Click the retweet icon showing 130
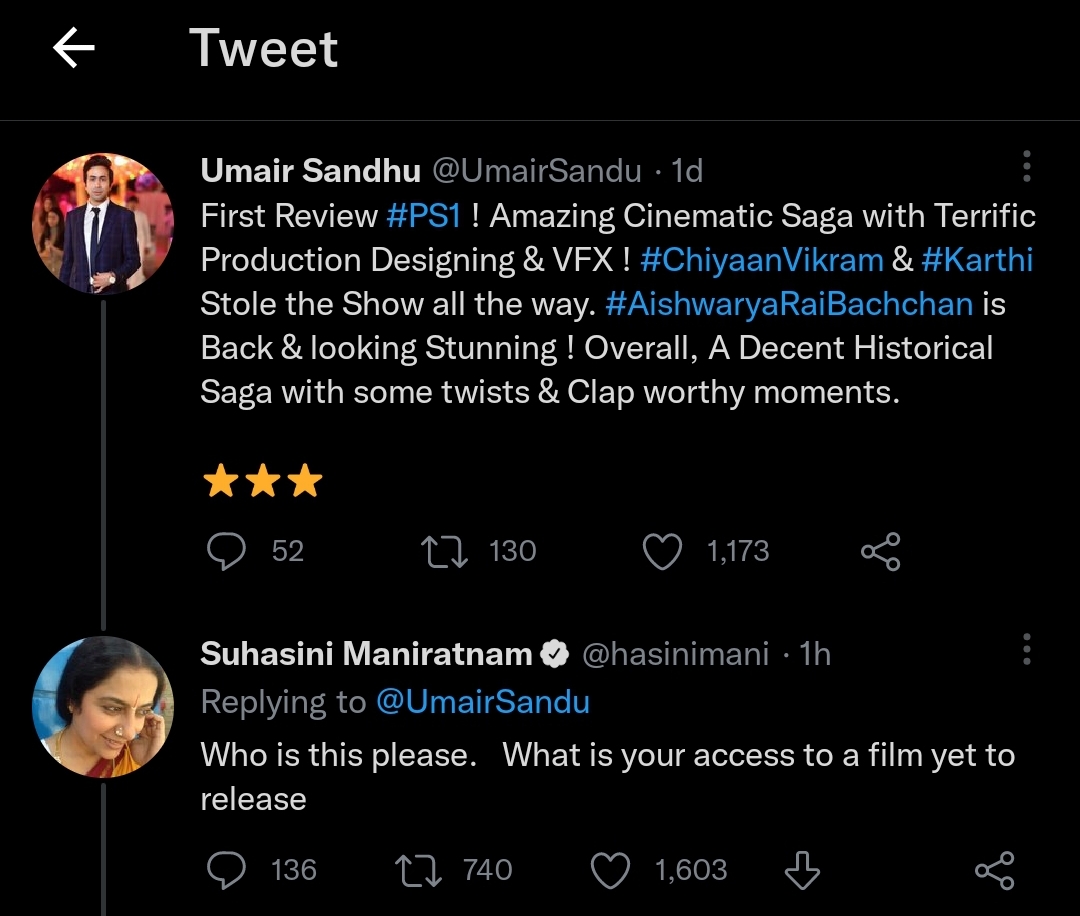This screenshot has height=916, width=1080. 443,551
